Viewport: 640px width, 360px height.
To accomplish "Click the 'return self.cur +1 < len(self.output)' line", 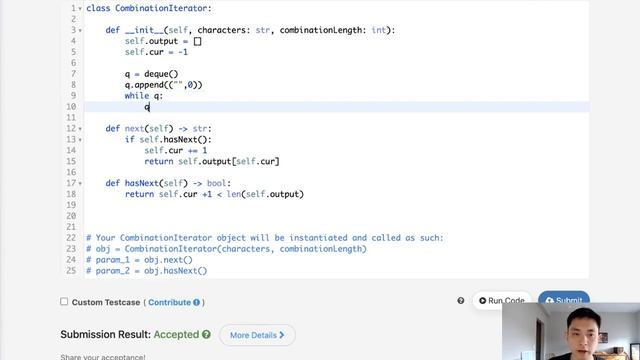I will pyautogui.click(x=214, y=194).
